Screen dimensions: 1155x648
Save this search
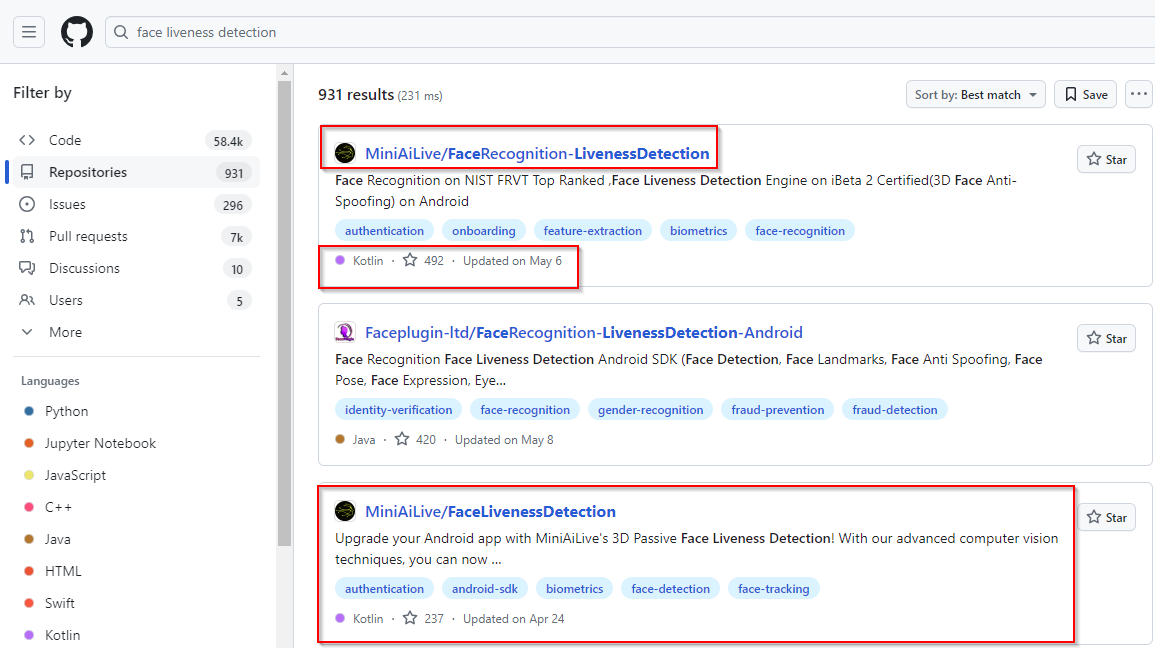(1086, 94)
